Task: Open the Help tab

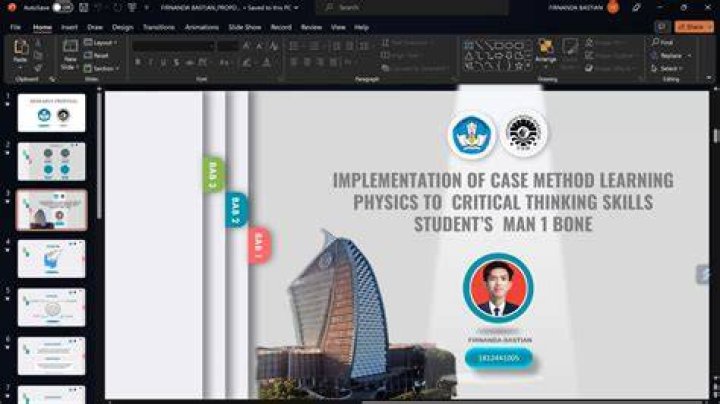Action: pos(361,28)
